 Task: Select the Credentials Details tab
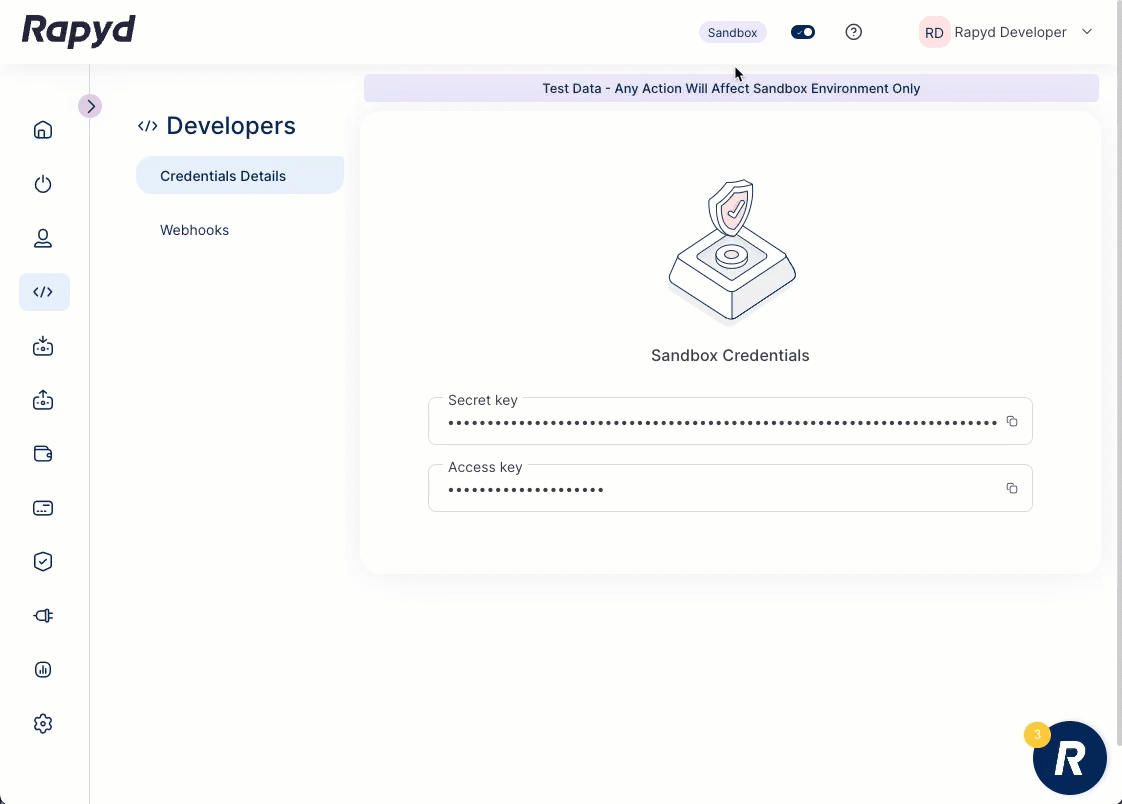click(240, 175)
